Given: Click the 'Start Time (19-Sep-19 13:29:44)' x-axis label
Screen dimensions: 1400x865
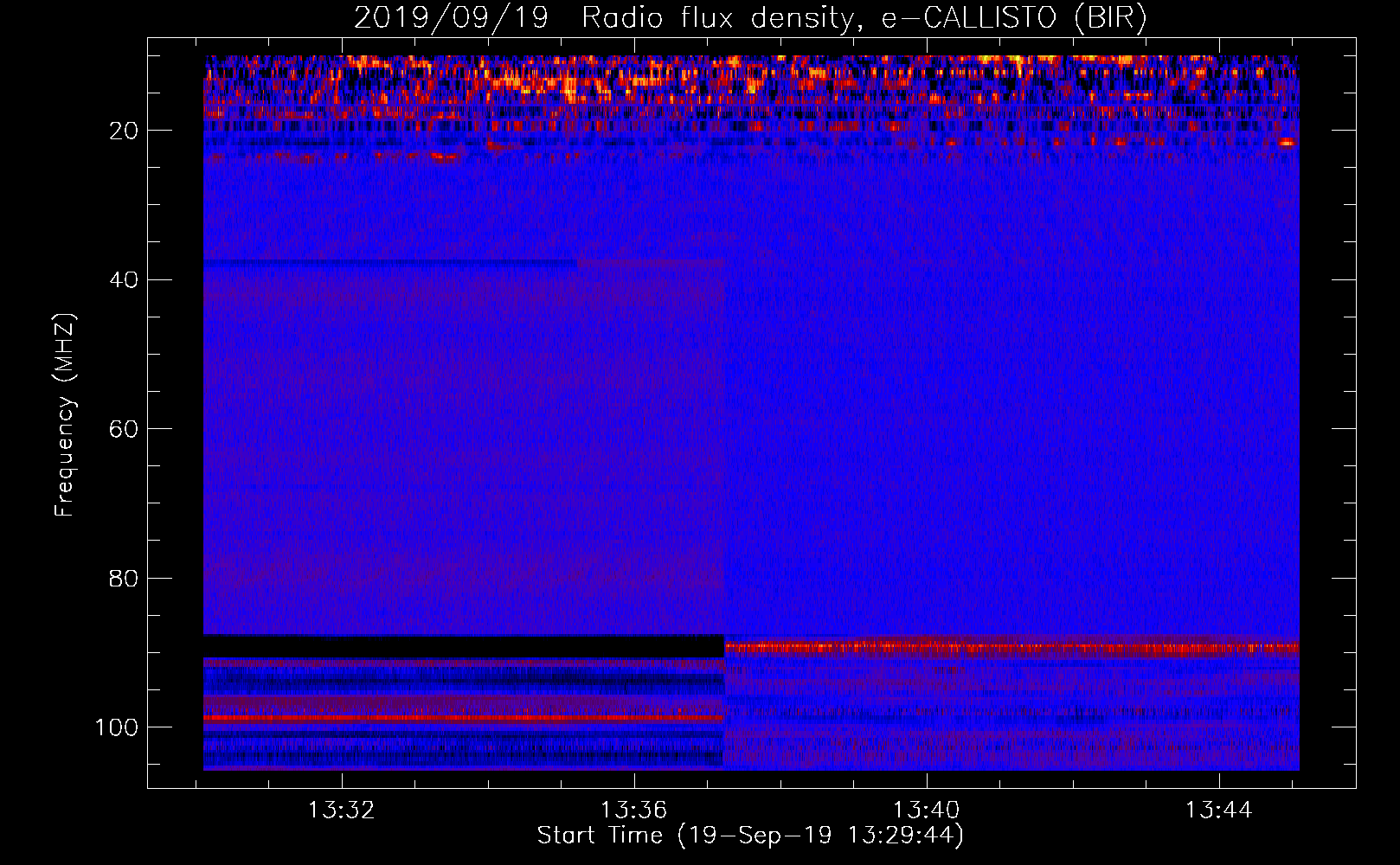Looking at the screenshot, I should click(750, 836).
